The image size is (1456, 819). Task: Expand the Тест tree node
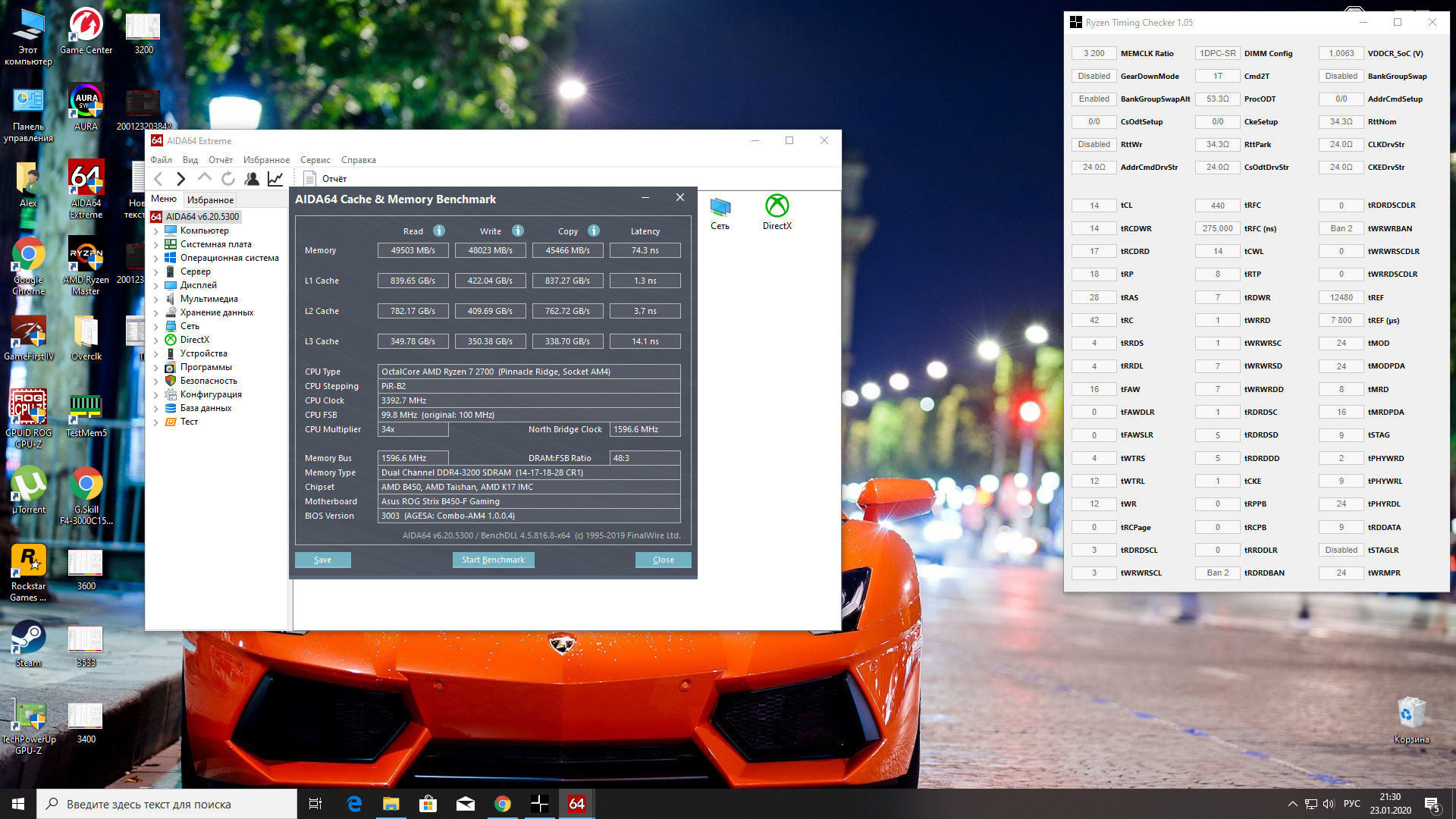click(x=156, y=422)
